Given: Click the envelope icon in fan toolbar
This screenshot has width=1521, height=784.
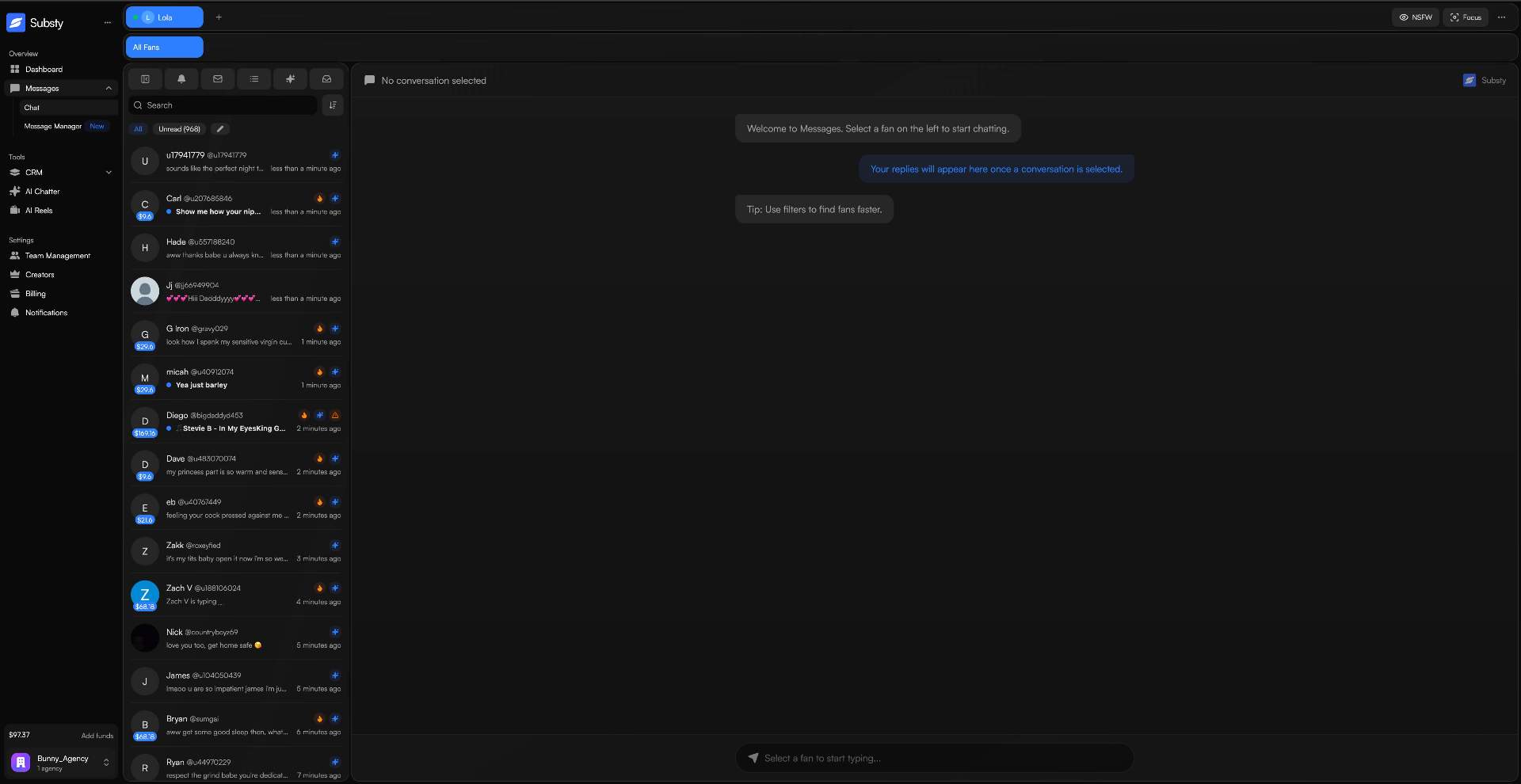Looking at the screenshot, I should click(x=218, y=79).
